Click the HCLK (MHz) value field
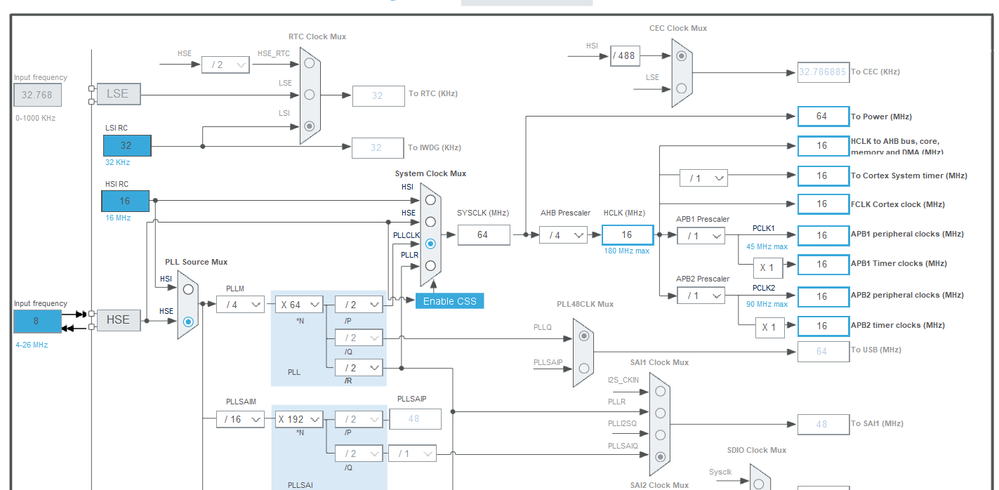 [x=628, y=235]
